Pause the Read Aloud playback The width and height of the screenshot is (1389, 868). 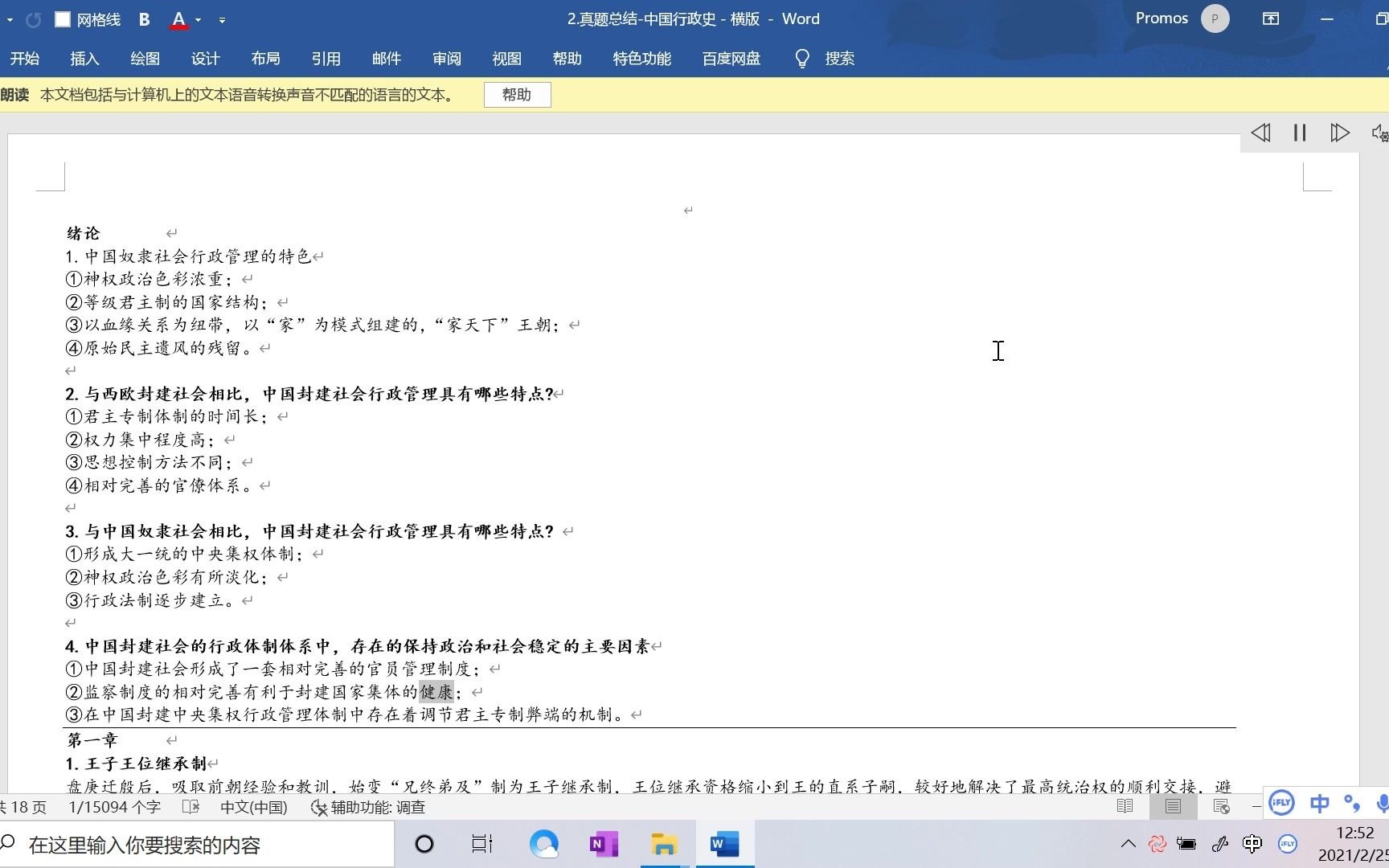pyautogui.click(x=1300, y=133)
